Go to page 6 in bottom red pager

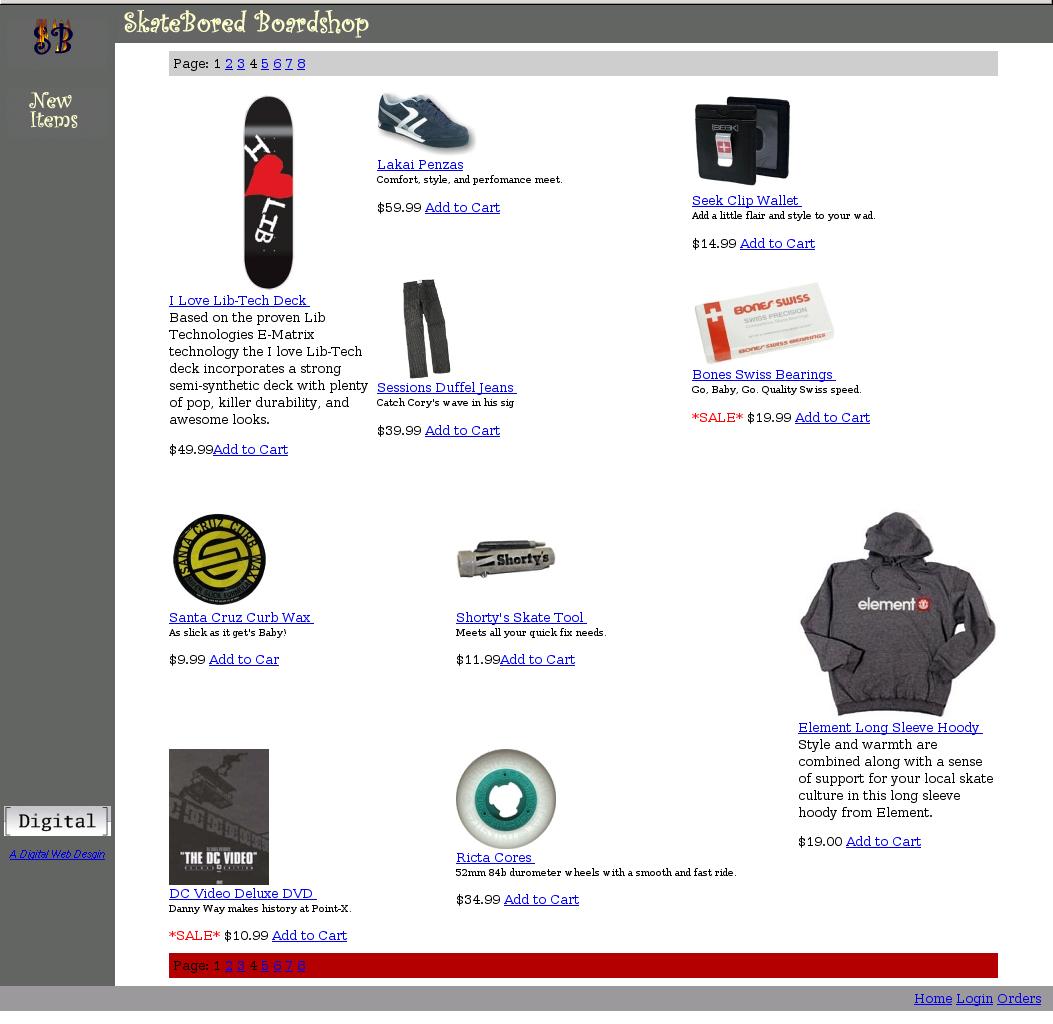(x=277, y=966)
